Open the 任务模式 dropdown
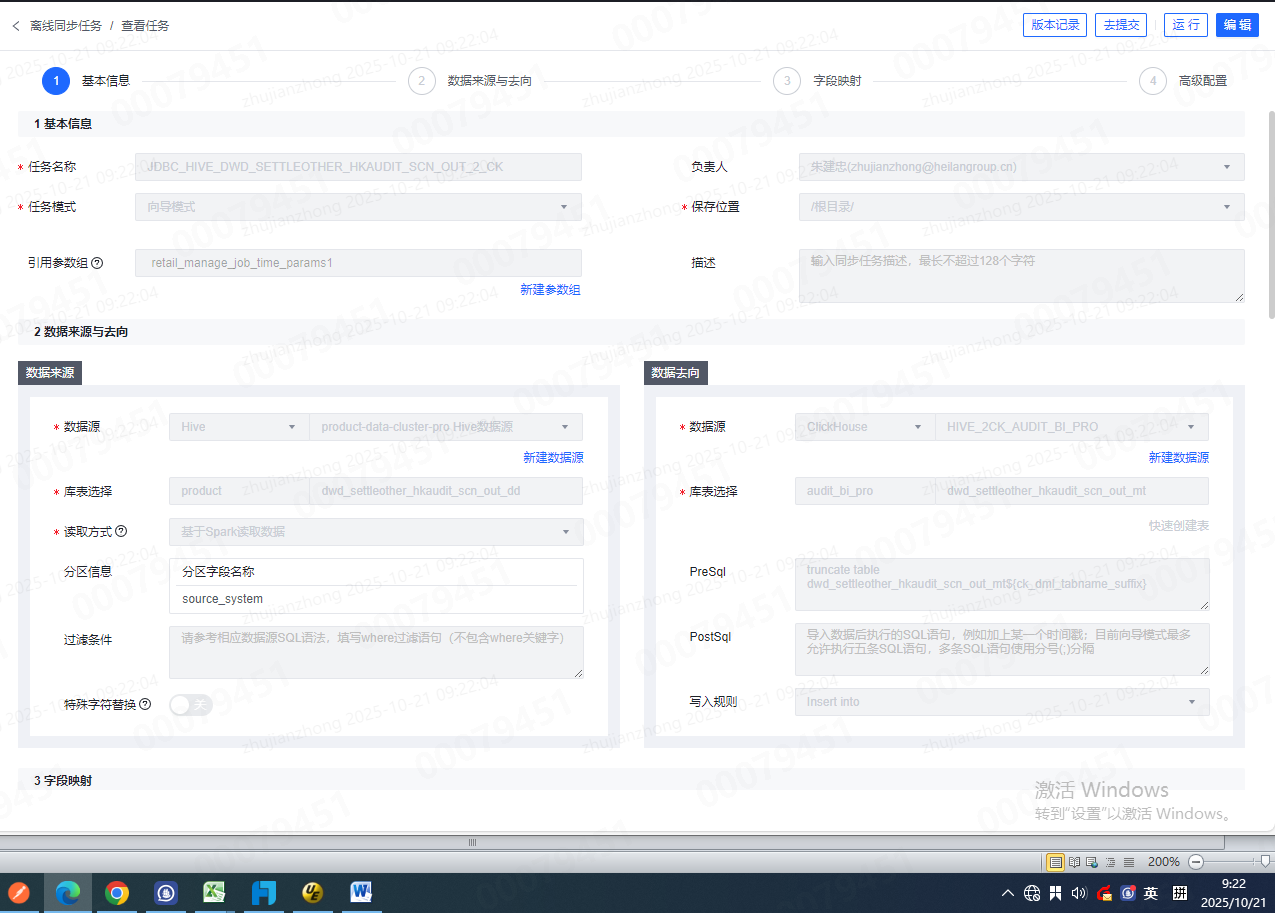The width and height of the screenshot is (1275, 913). click(x=358, y=207)
